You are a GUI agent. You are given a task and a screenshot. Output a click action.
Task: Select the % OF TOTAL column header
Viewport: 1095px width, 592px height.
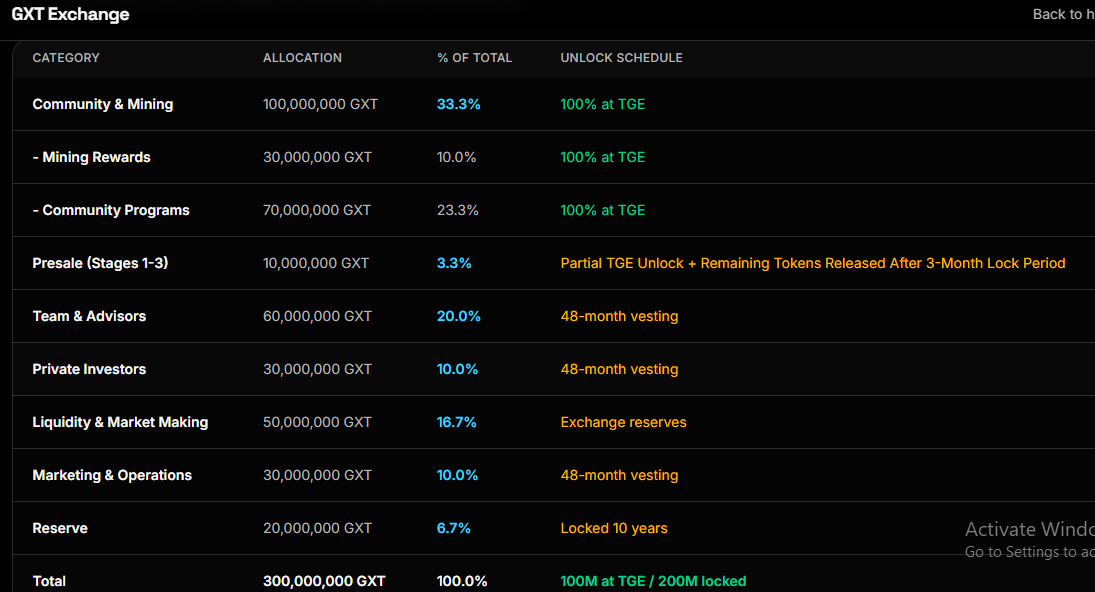pos(475,58)
